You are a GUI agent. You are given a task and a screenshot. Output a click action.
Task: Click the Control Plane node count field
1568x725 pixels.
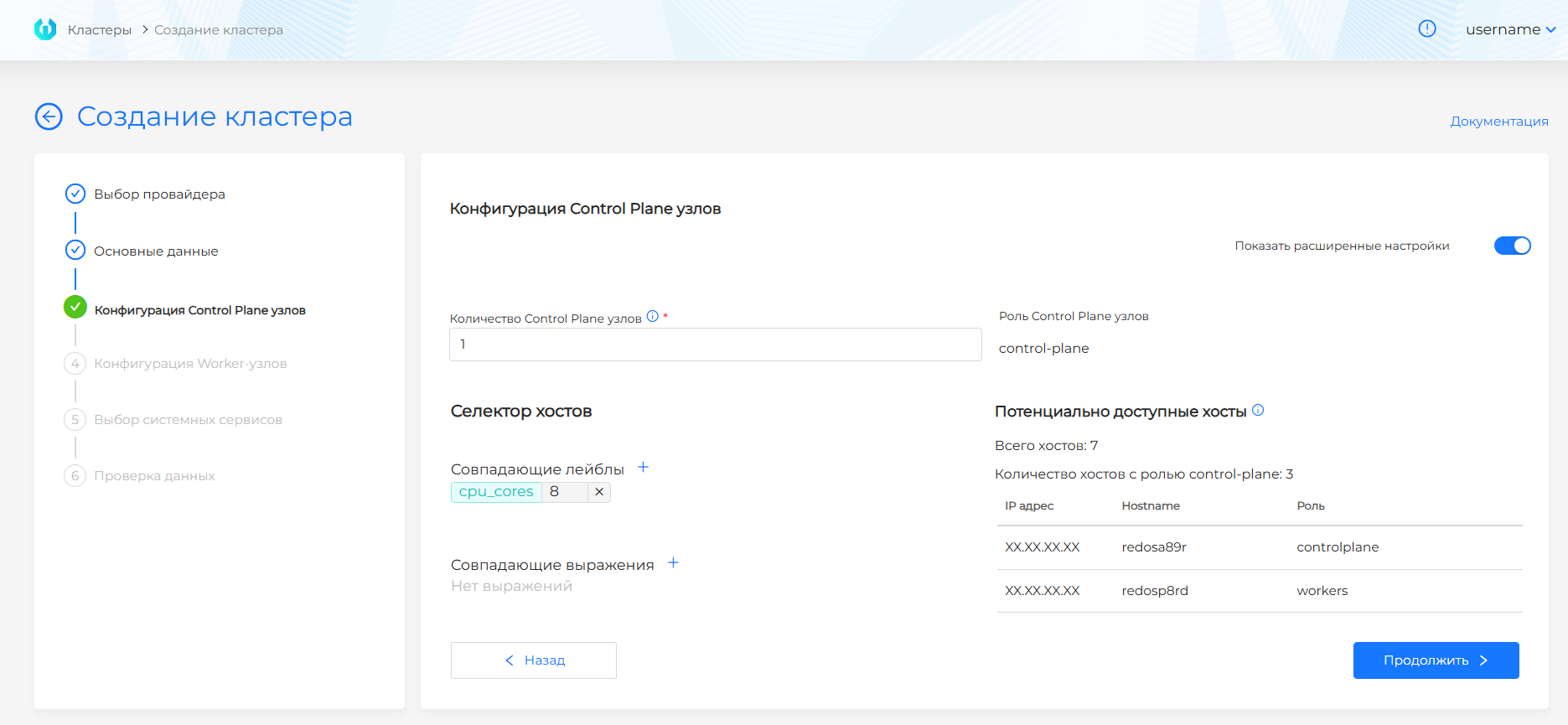pyautogui.click(x=715, y=344)
